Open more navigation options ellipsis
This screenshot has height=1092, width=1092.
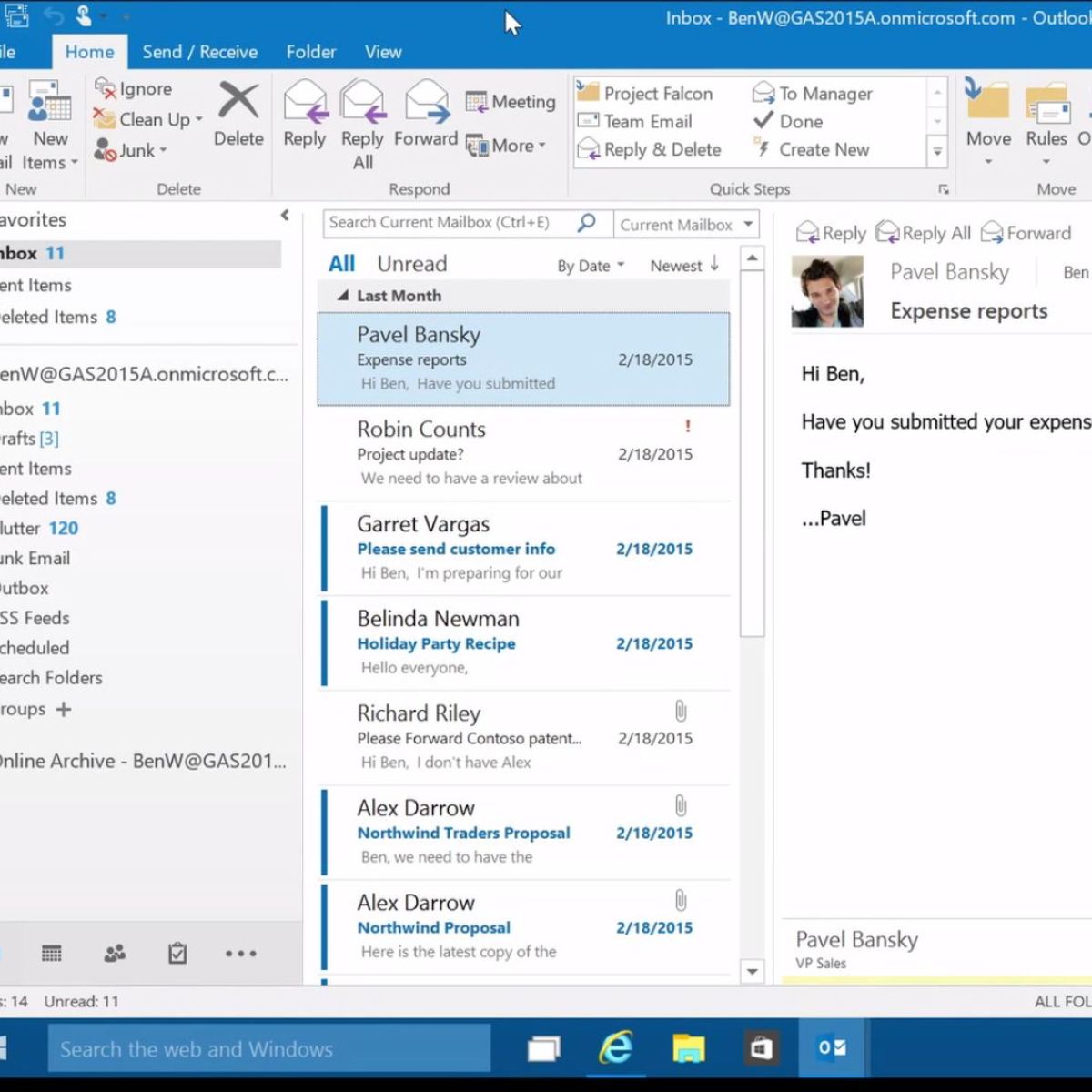[240, 954]
